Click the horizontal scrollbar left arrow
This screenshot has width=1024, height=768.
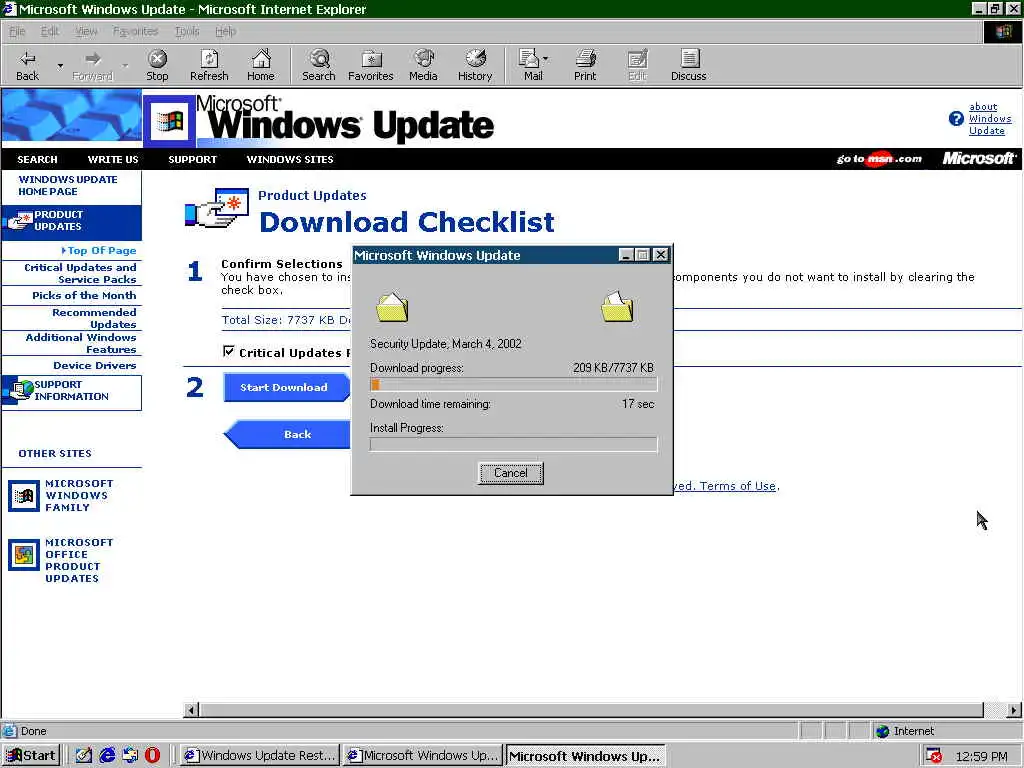[x=191, y=710]
